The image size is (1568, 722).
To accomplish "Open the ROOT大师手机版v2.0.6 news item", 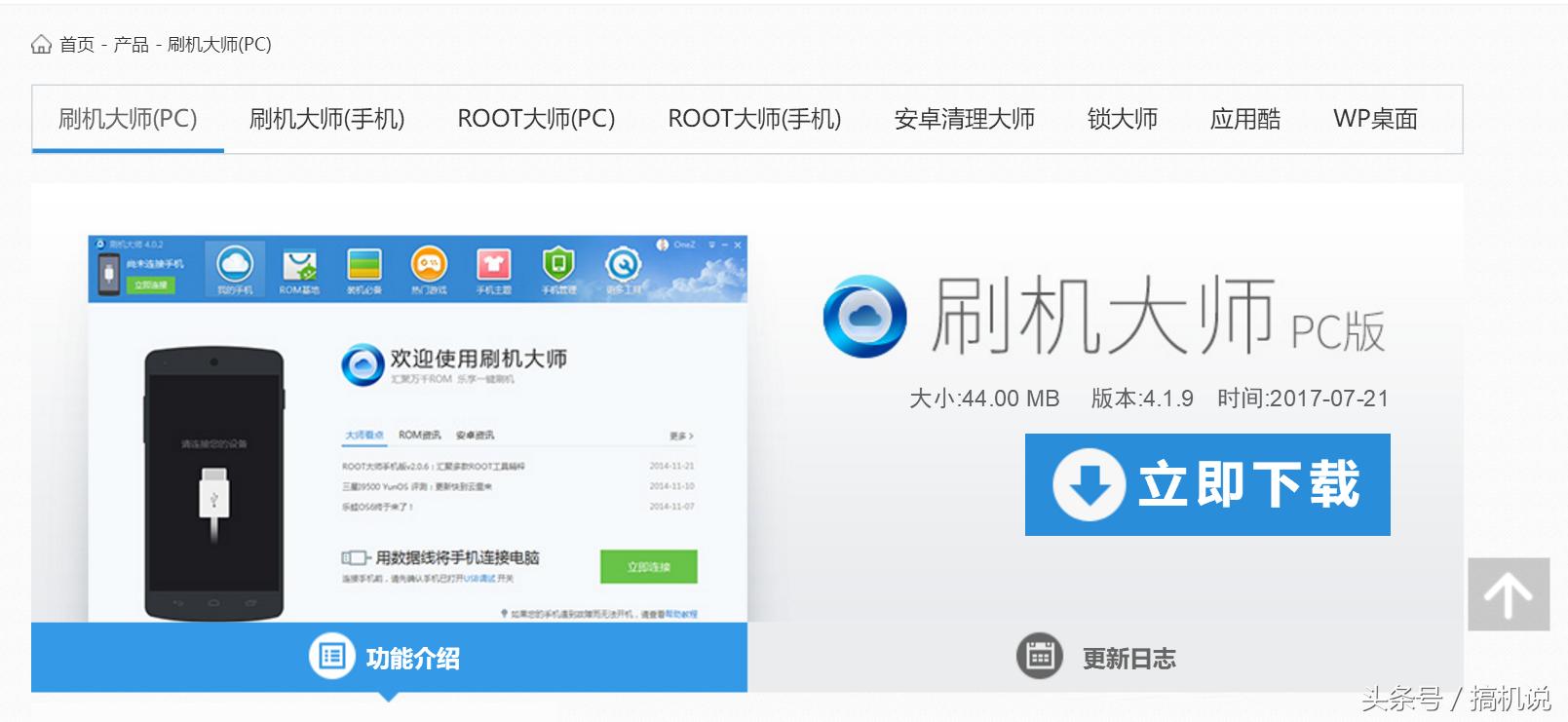I will (433, 467).
